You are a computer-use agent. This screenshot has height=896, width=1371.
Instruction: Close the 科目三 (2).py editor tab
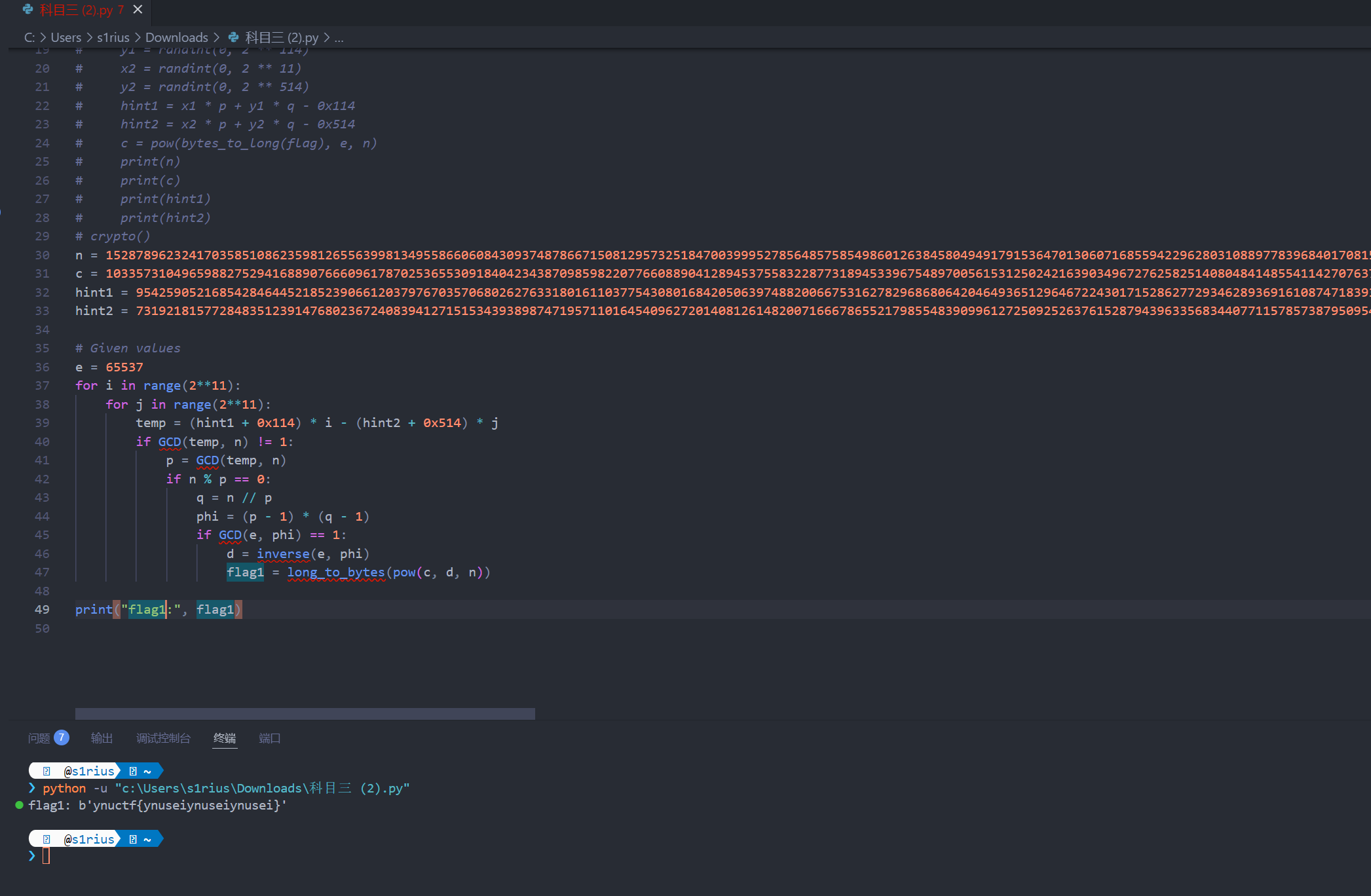click(138, 10)
